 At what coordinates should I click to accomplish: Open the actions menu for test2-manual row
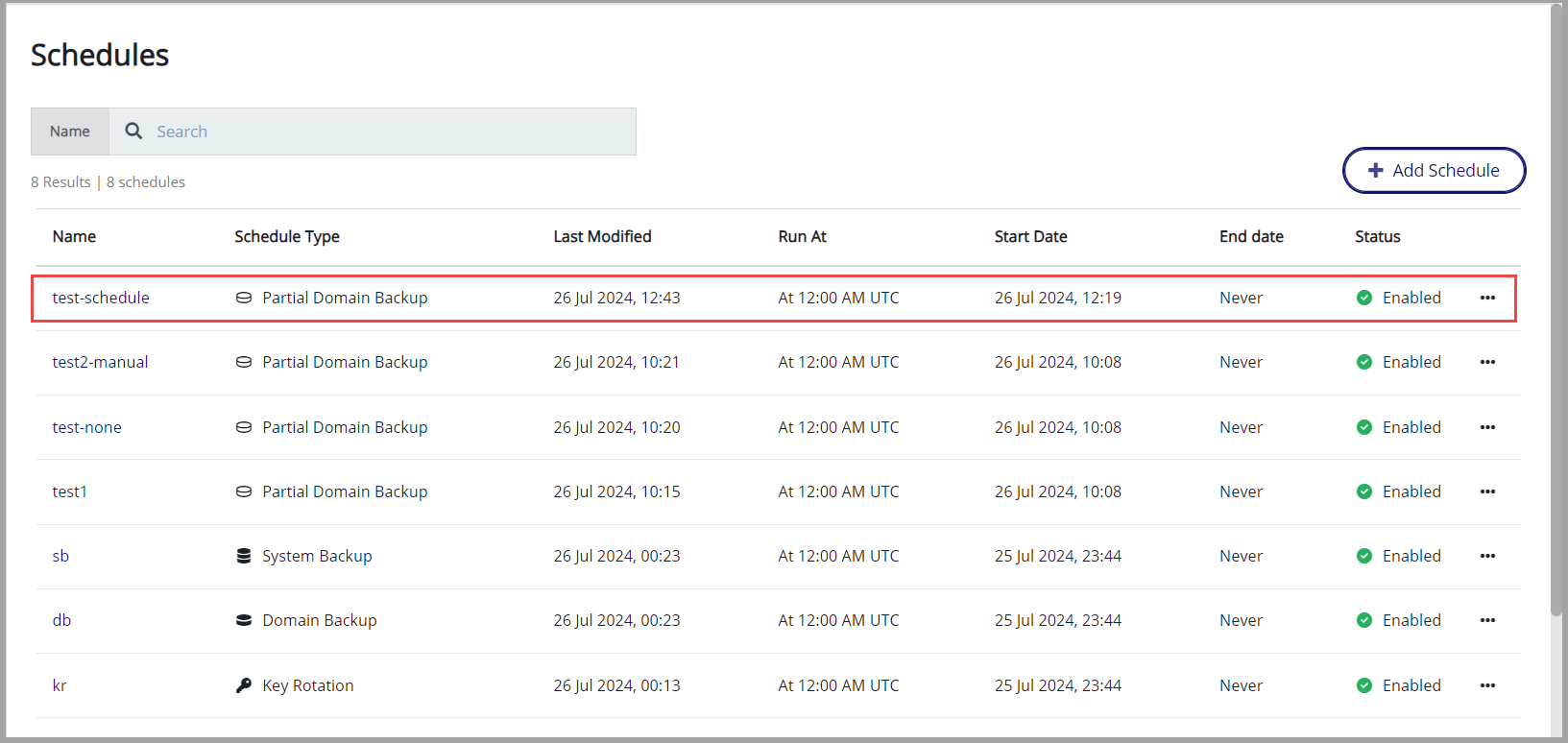[1487, 362]
